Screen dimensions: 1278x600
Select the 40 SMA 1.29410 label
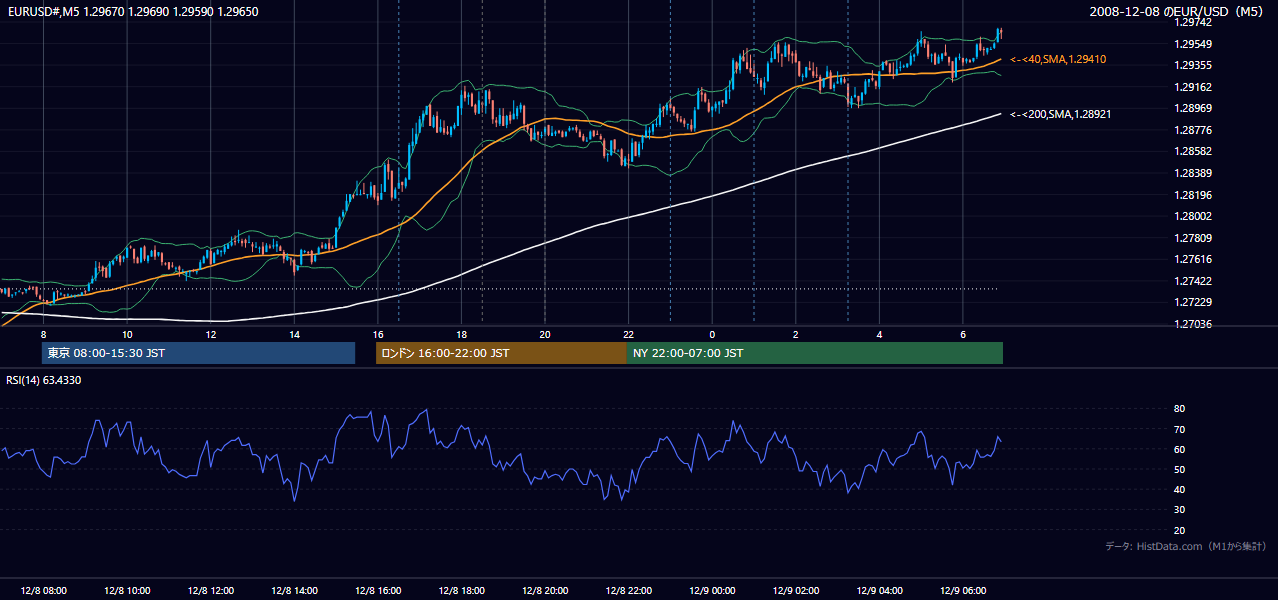[x=1058, y=60]
